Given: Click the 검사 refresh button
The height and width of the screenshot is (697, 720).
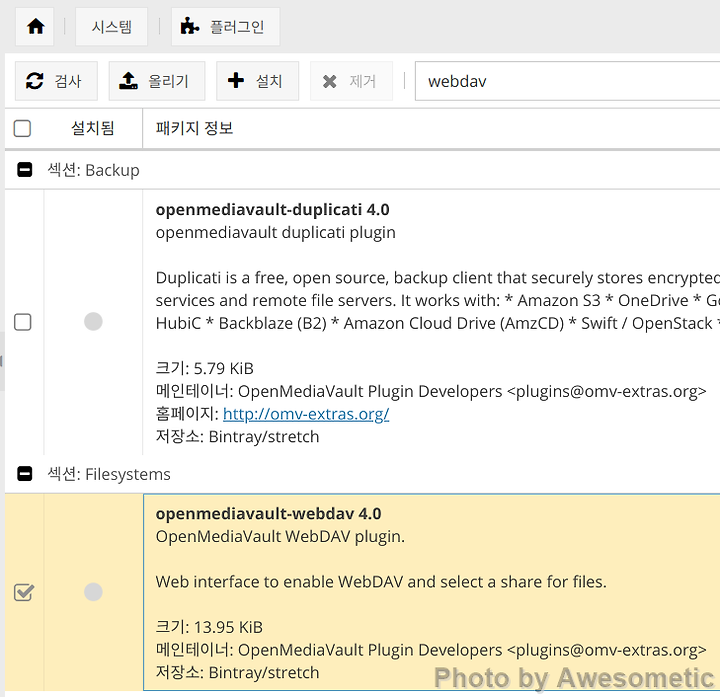Looking at the screenshot, I should point(56,81).
